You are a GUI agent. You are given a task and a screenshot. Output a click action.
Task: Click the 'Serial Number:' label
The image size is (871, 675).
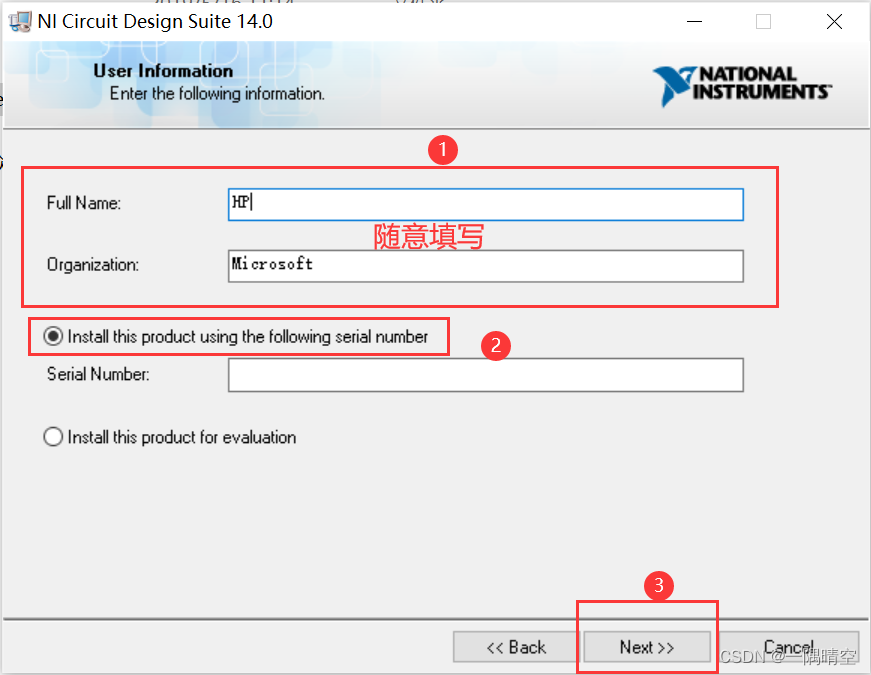click(x=98, y=374)
